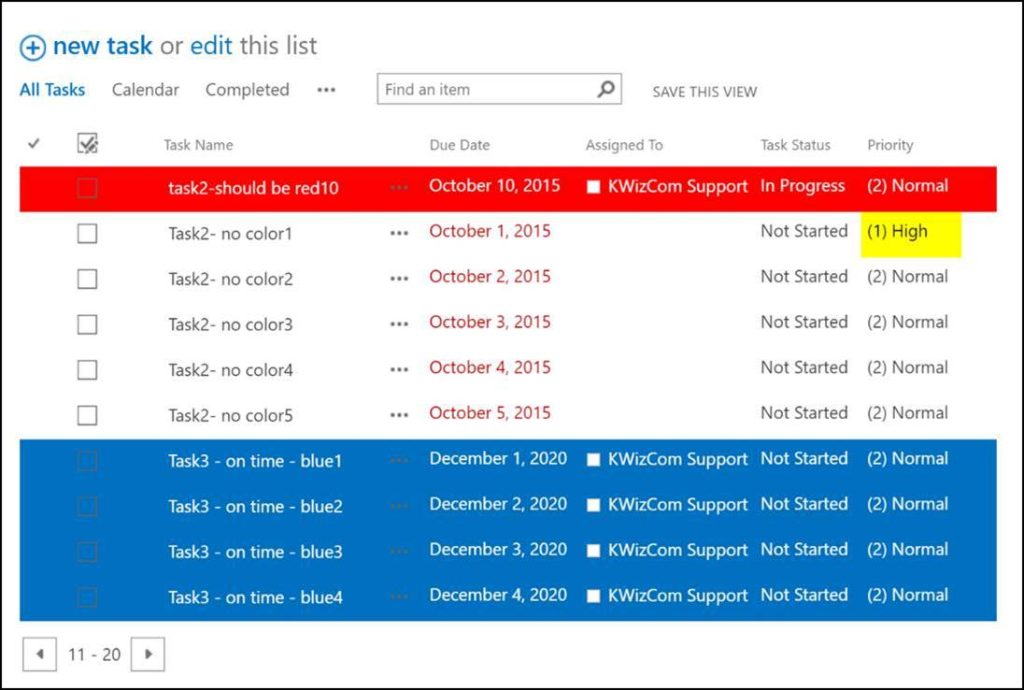This screenshot has height=690, width=1024.
Task: Tick checkbox for Task2- no color3
Action: 87,324
